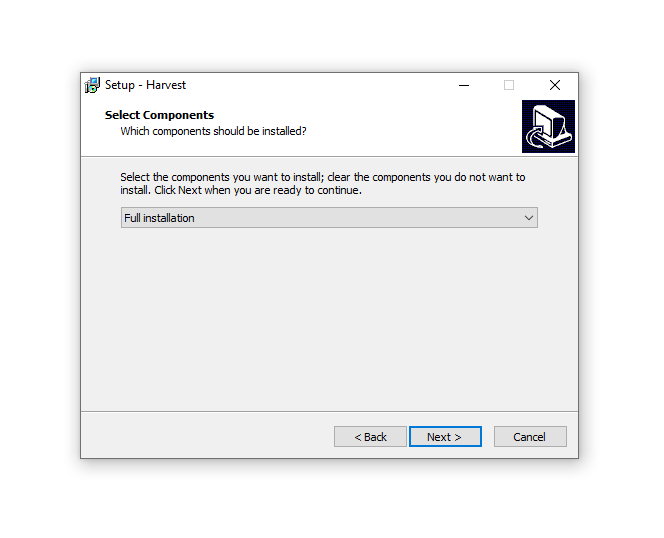This screenshot has height=538, width=664.
Task: Open the Full installation combo box
Action: coord(329,218)
